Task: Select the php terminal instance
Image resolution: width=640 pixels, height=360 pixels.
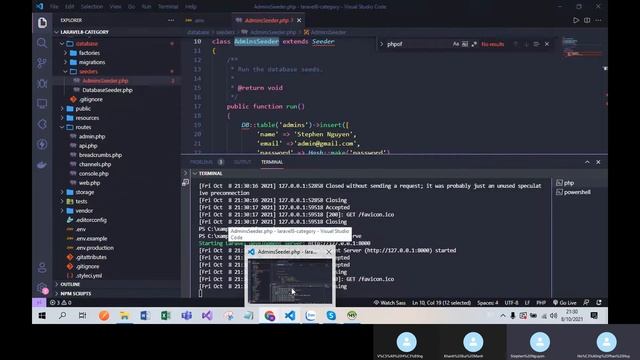Action: 569,183
